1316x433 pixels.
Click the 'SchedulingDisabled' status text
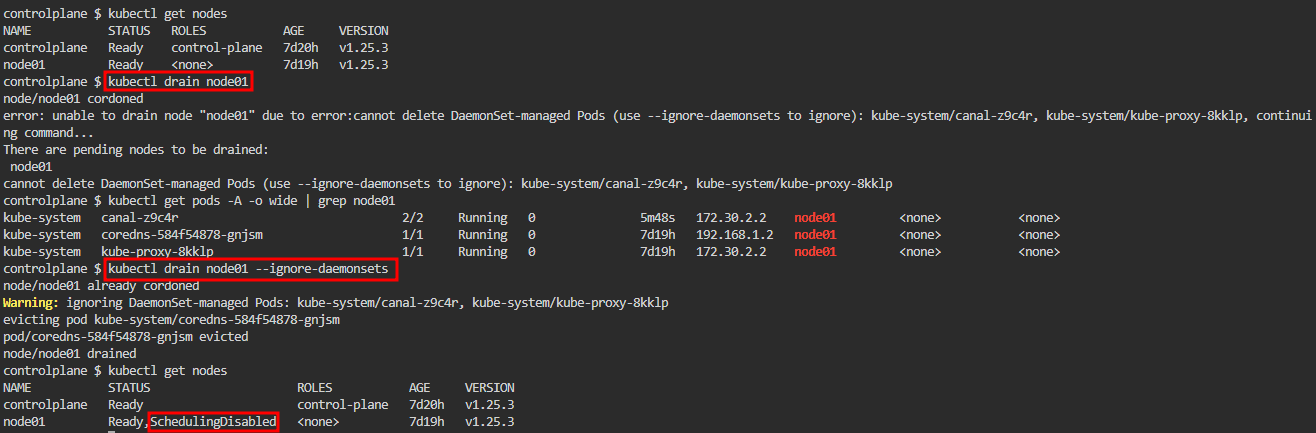tap(213, 422)
